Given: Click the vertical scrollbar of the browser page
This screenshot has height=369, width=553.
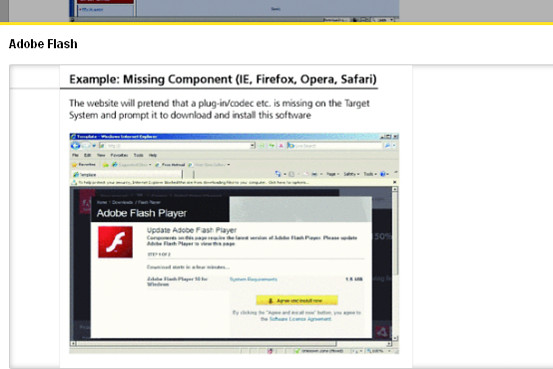Looking at the screenshot, I should [395, 264].
